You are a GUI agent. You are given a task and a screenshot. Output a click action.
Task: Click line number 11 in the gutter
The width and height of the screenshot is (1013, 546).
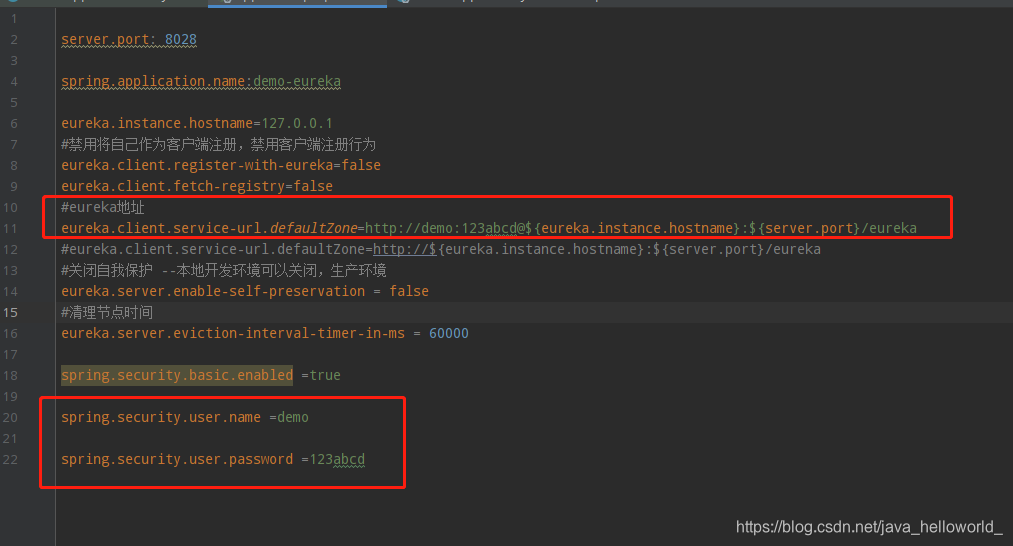(10, 228)
